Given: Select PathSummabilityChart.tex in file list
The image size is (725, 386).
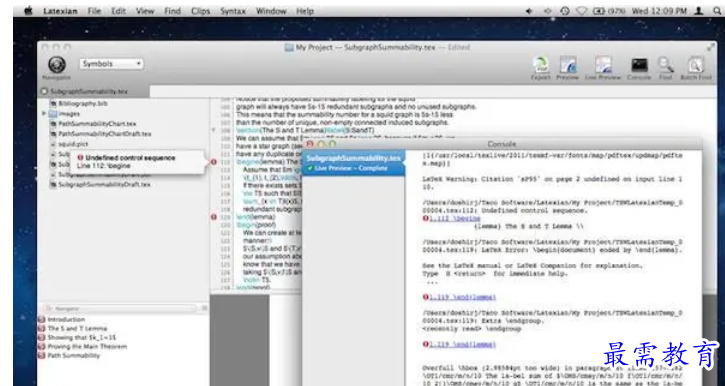Looking at the screenshot, I should [x=97, y=124].
